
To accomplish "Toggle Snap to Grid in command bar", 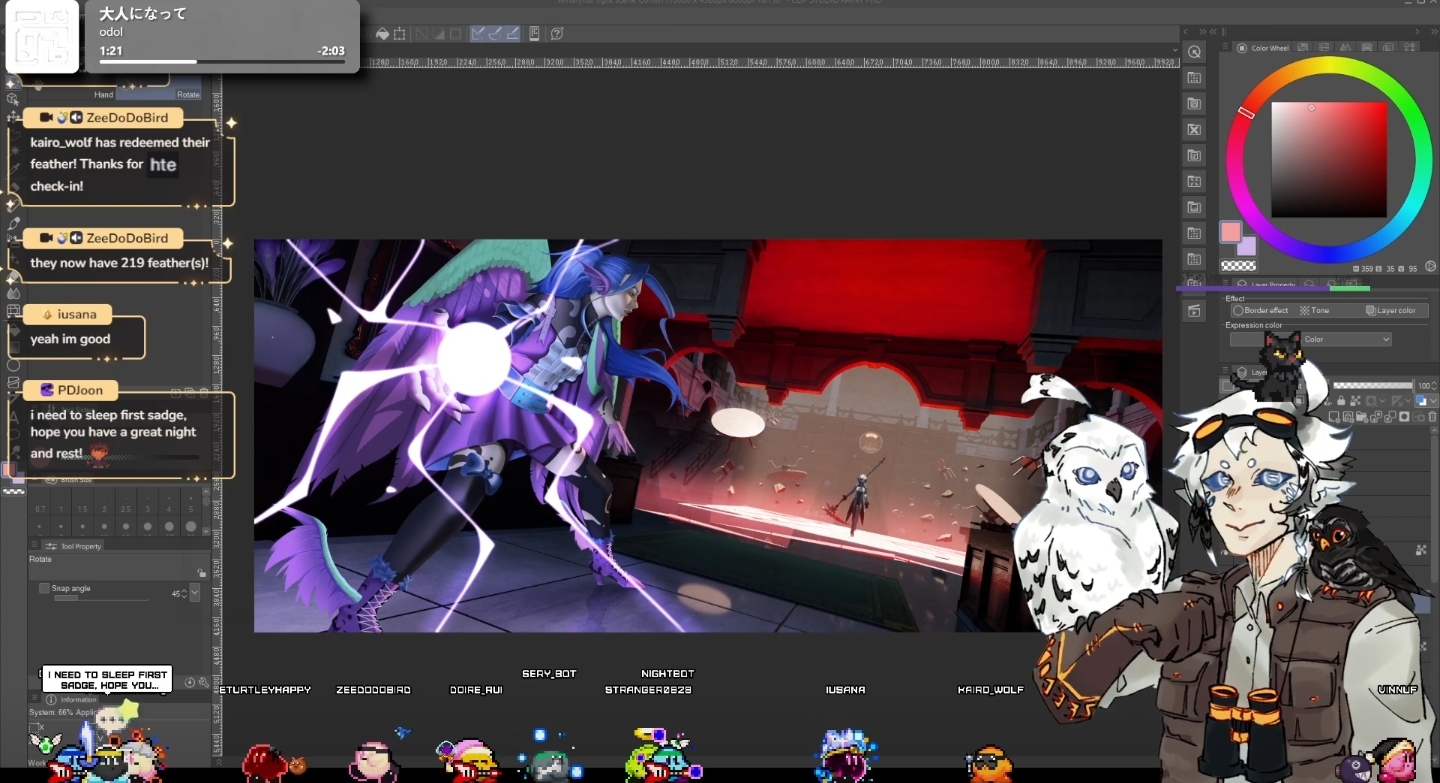I will (512, 34).
